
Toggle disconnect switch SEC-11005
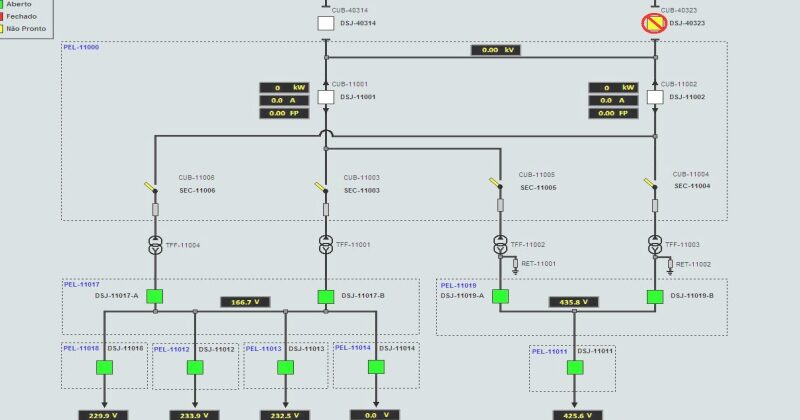497,184
